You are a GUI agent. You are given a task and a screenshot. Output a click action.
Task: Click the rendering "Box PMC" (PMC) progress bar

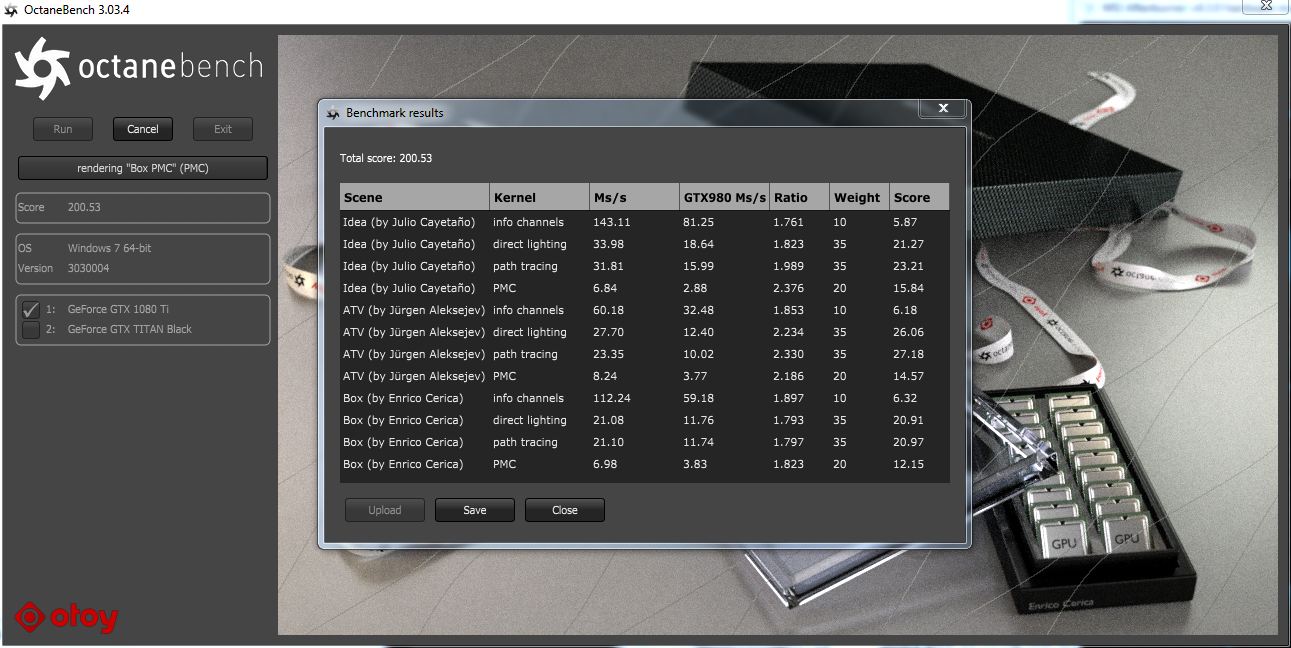tap(143, 168)
